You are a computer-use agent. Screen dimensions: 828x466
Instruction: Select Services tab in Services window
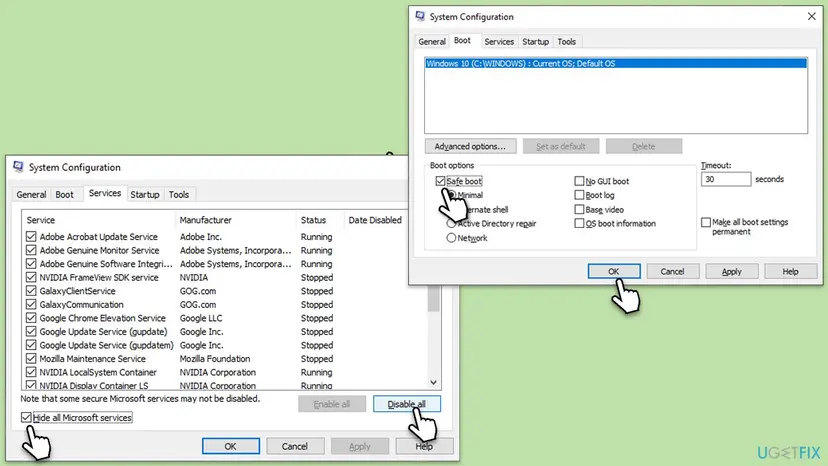(x=105, y=193)
